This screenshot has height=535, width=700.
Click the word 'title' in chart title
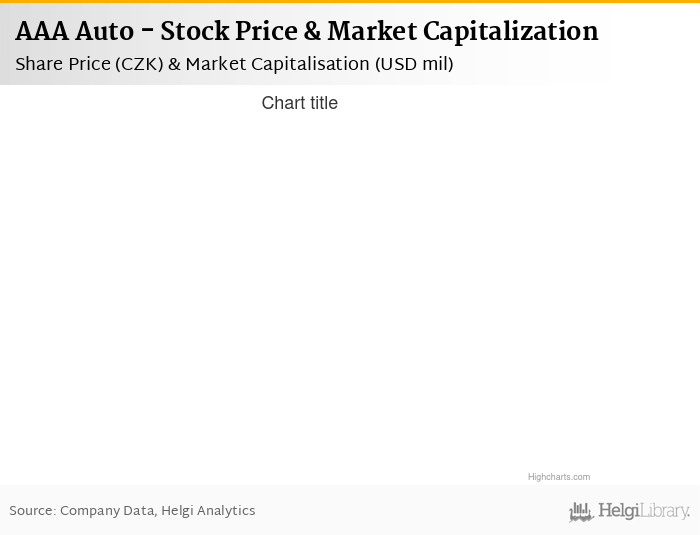click(x=322, y=103)
